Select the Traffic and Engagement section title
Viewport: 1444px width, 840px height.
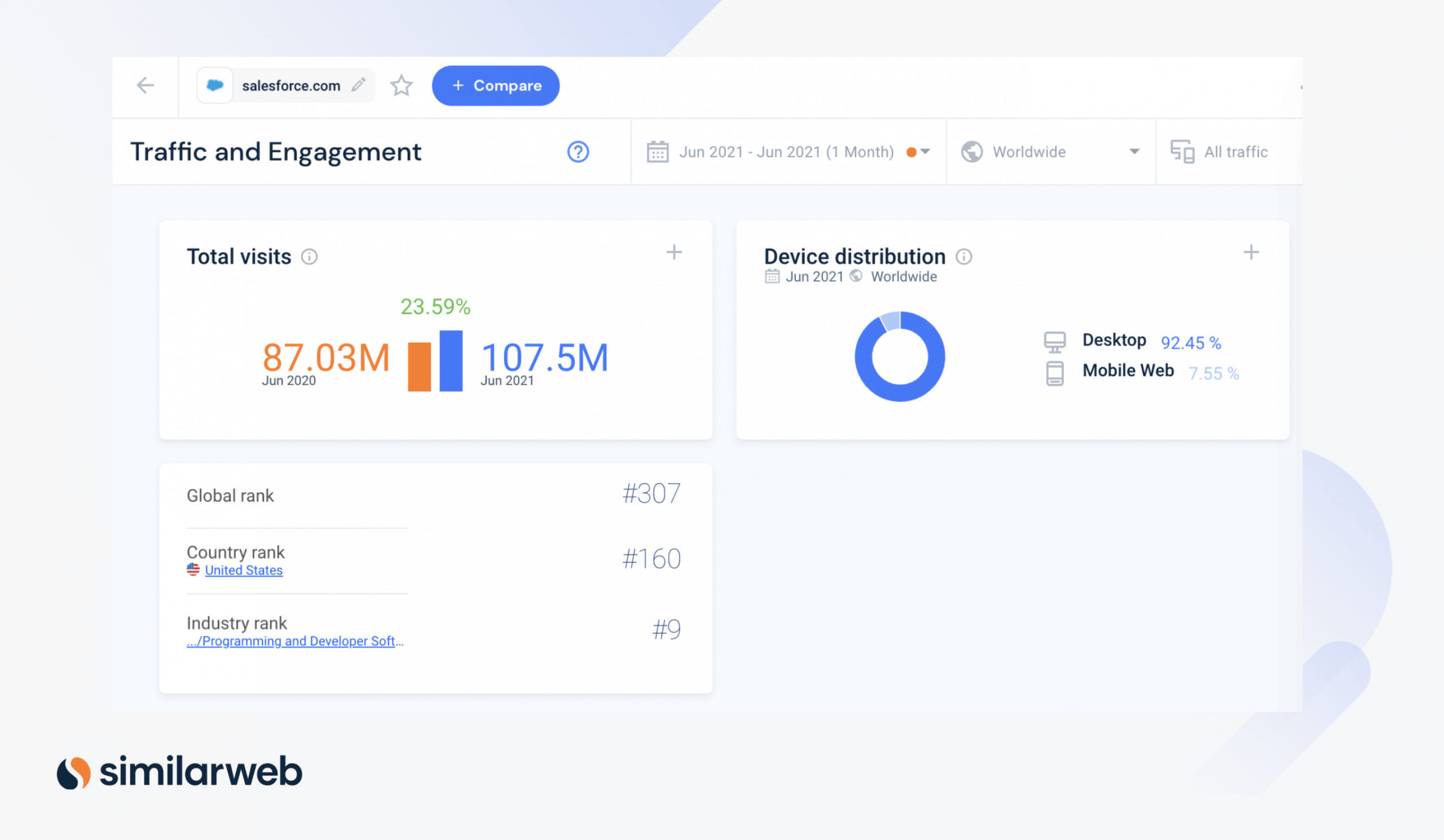[x=276, y=151]
